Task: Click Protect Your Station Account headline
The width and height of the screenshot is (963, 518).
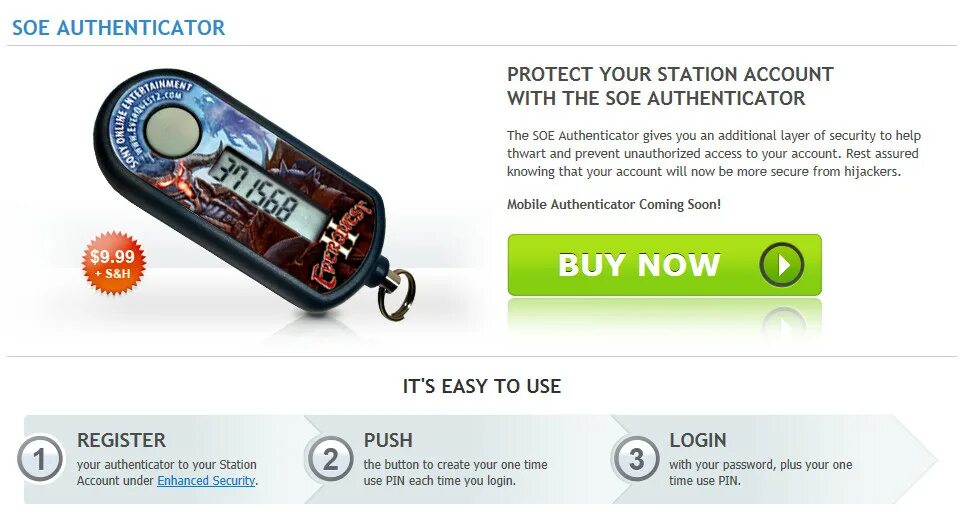Action: click(x=670, y=86)
